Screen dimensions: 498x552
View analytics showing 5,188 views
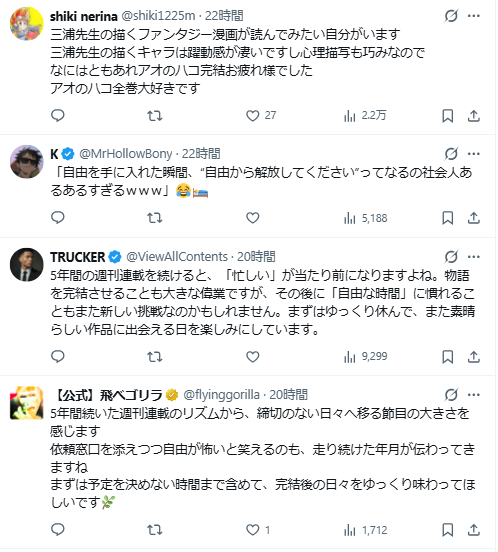point(366,218)
